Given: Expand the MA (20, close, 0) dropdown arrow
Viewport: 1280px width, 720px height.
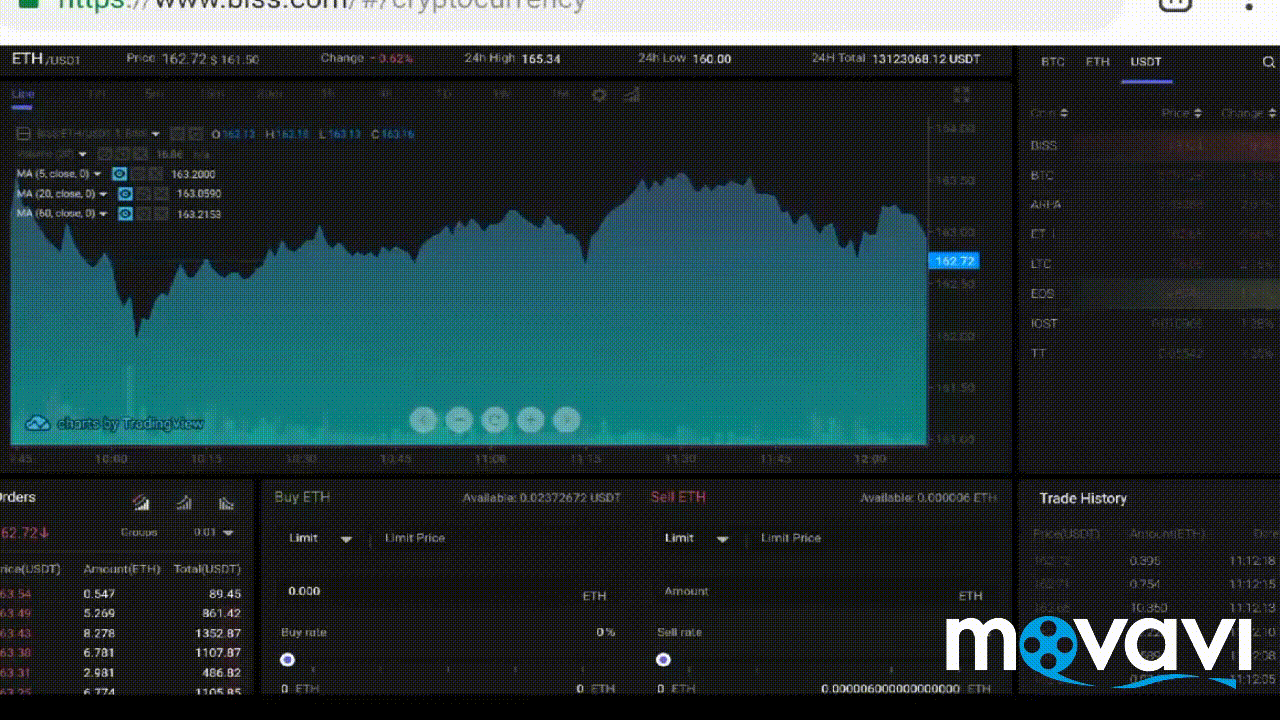Looking at the screenshot, I should point(104,194).
